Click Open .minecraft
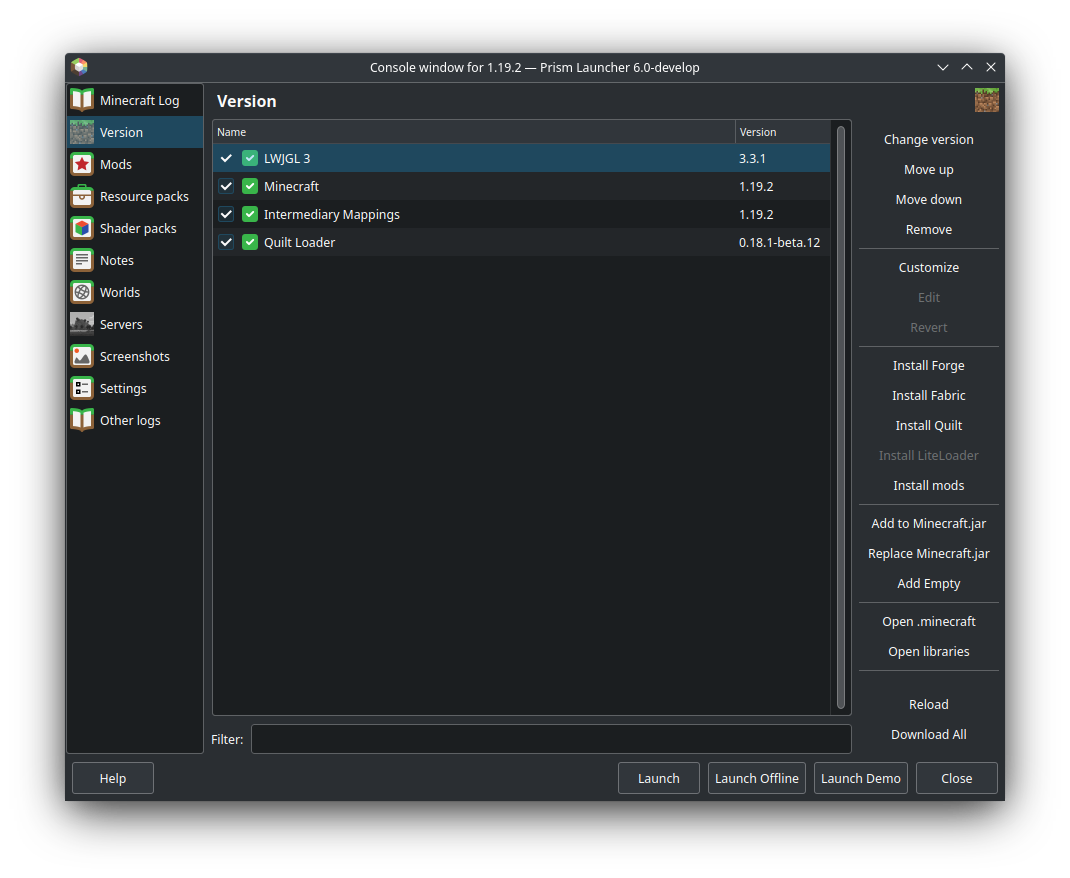The width and height of the screenshot is (1070, 878). pos(928,622)
